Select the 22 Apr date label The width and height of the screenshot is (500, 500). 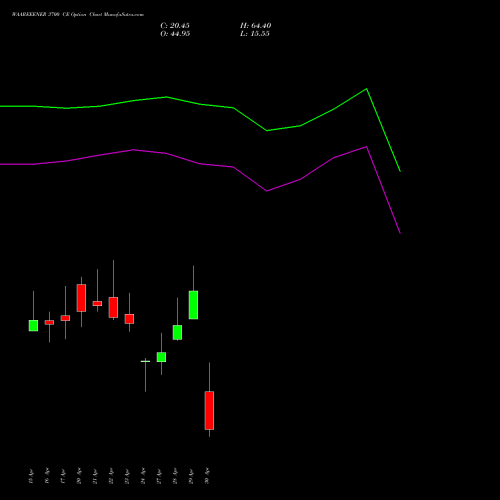pos(111,476)
